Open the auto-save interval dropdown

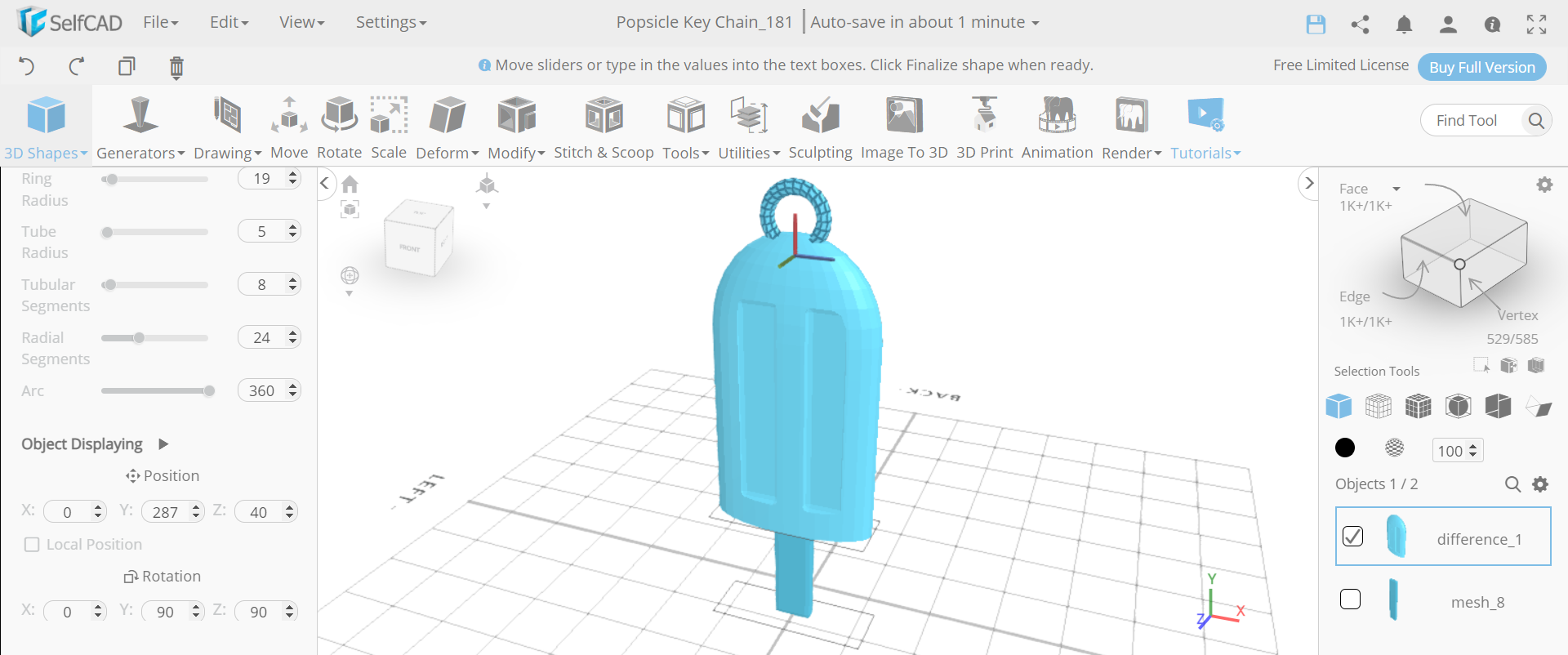point(924,22)
